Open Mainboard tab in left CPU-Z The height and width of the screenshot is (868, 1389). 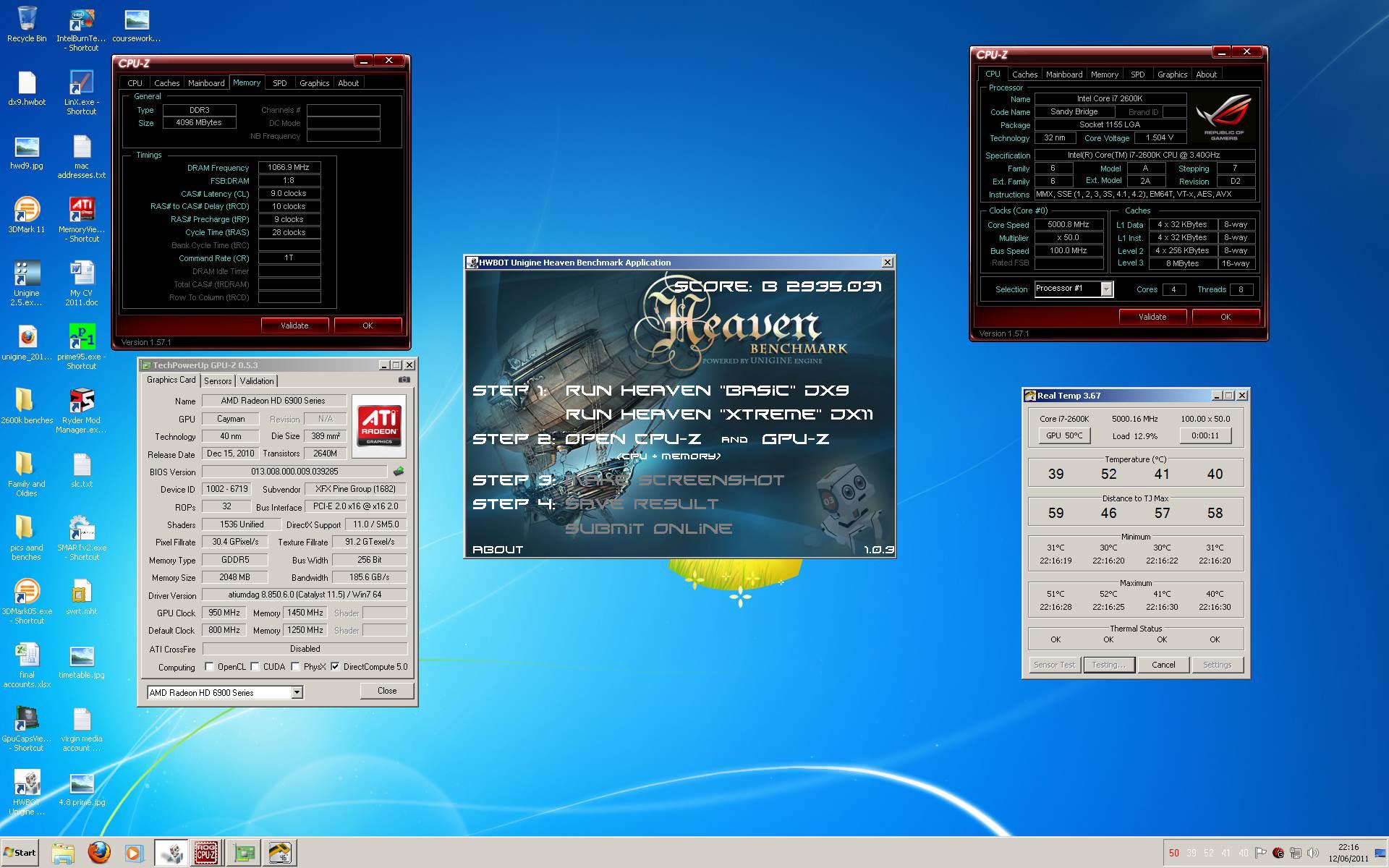tap(206, 83)
